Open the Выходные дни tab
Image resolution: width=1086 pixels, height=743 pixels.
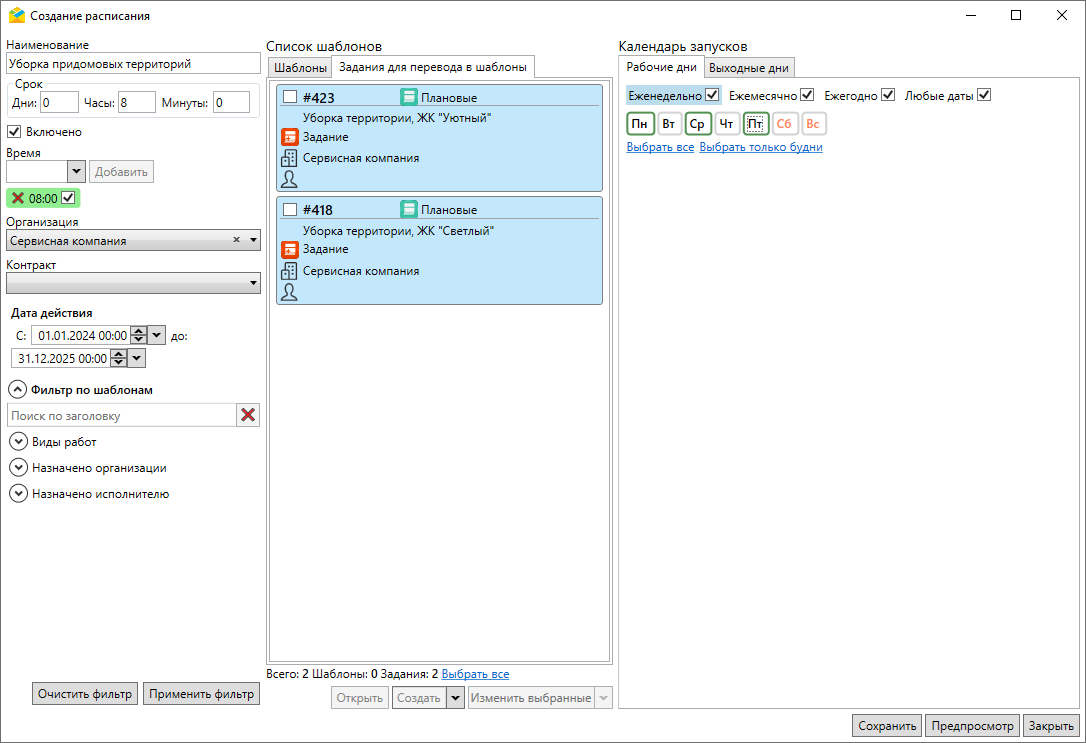(749, 67)
